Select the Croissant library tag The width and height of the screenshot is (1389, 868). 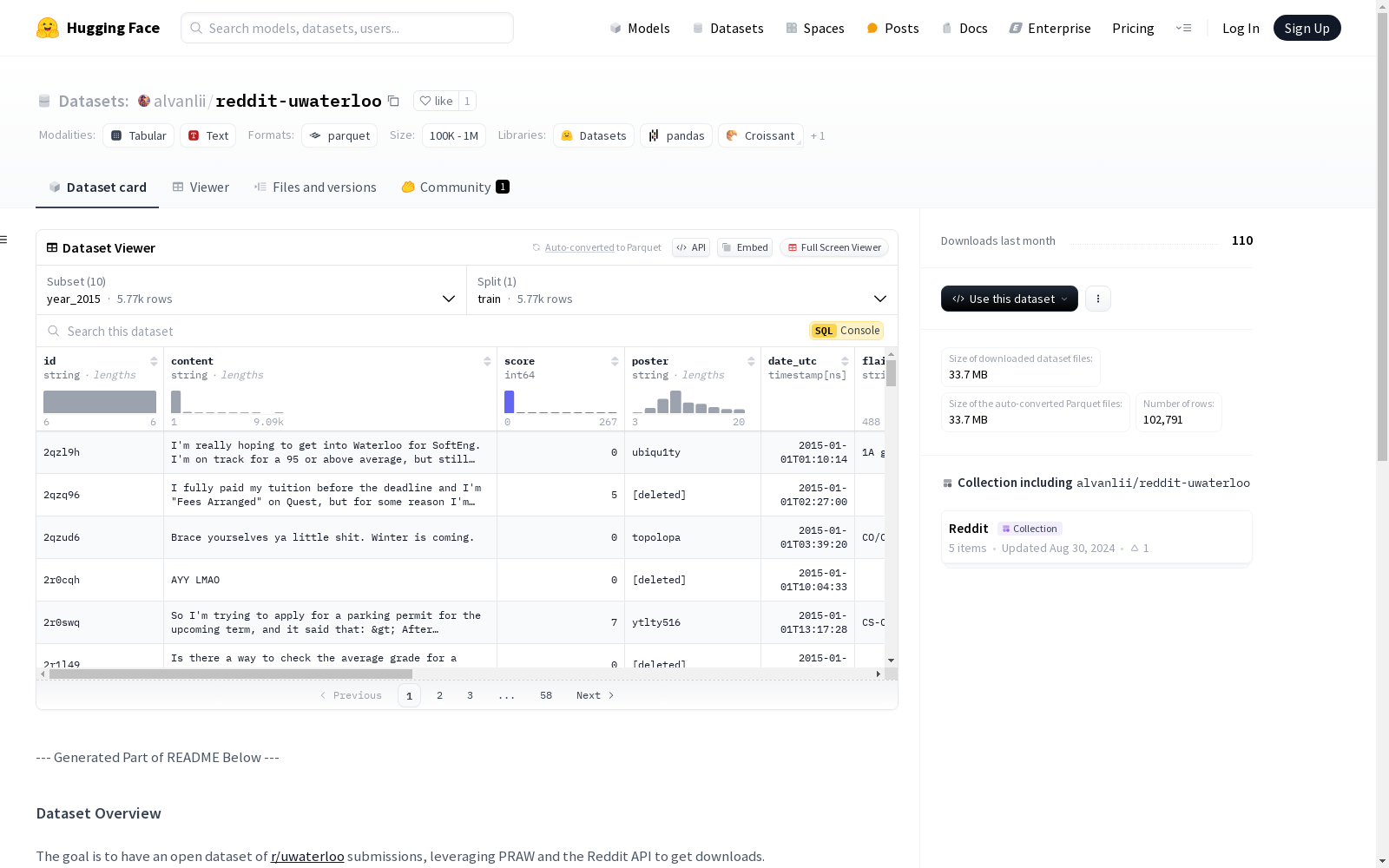click(x=760, y=135)
